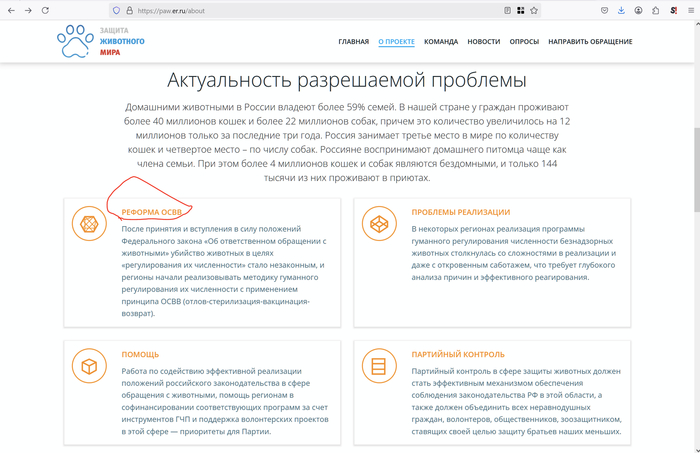Screen dimensions: 700x453
Task: Go to the Главная menu item
Action: pyautogui.click(x=353, y=42)
